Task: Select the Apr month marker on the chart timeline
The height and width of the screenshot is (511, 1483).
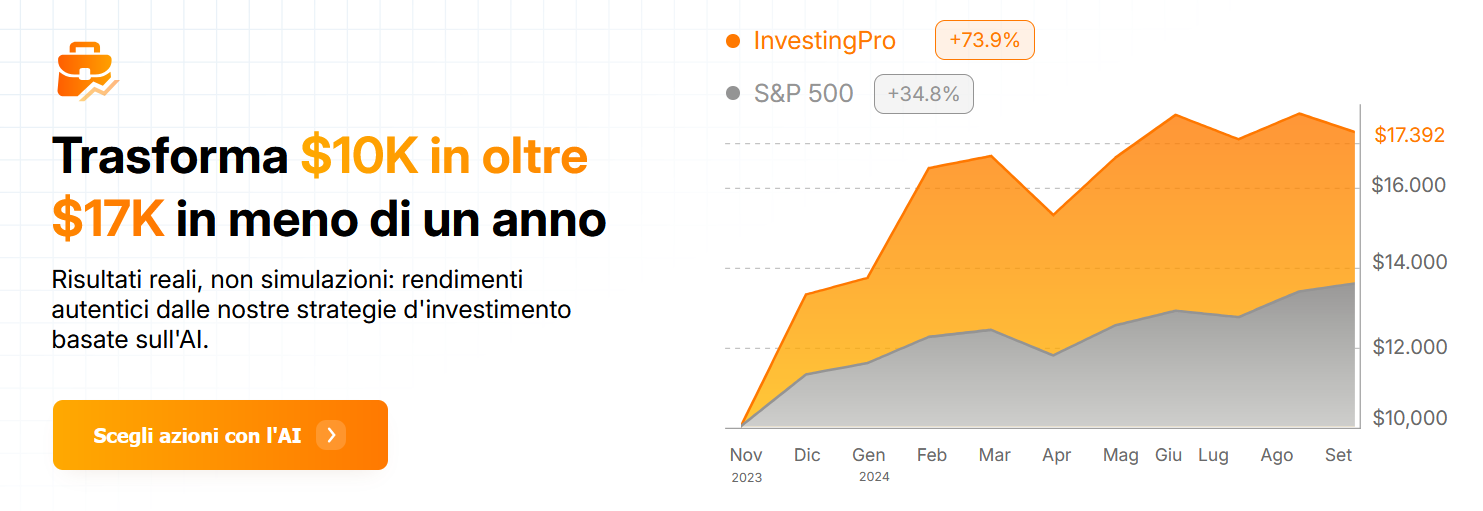Action: 1057,456
